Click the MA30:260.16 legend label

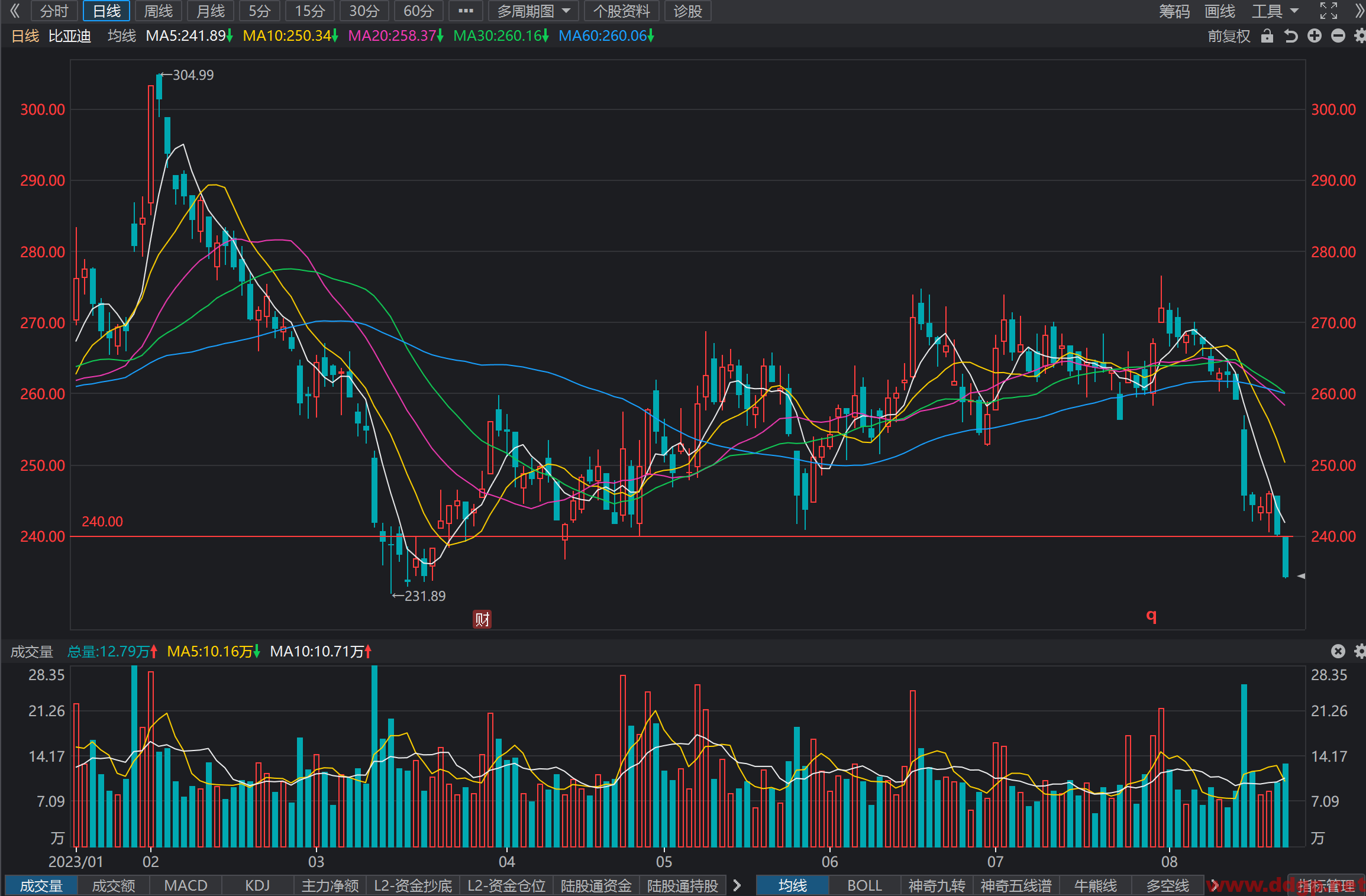coord(500,36)
